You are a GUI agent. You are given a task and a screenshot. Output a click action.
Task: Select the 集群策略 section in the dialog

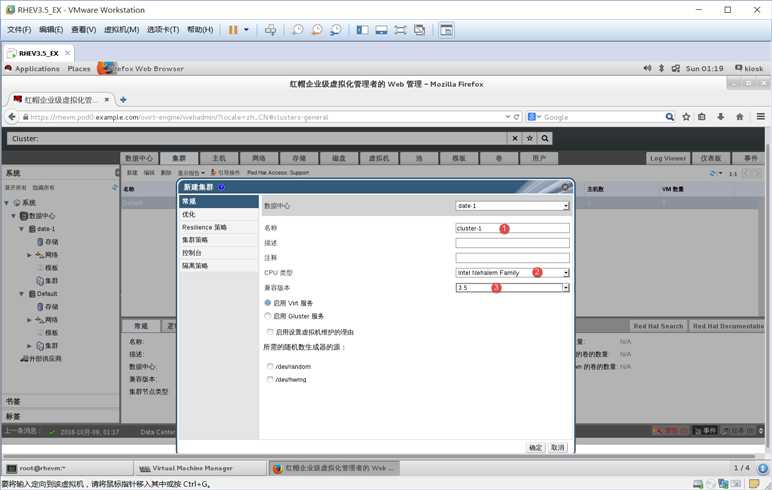[x=219, y=240]
